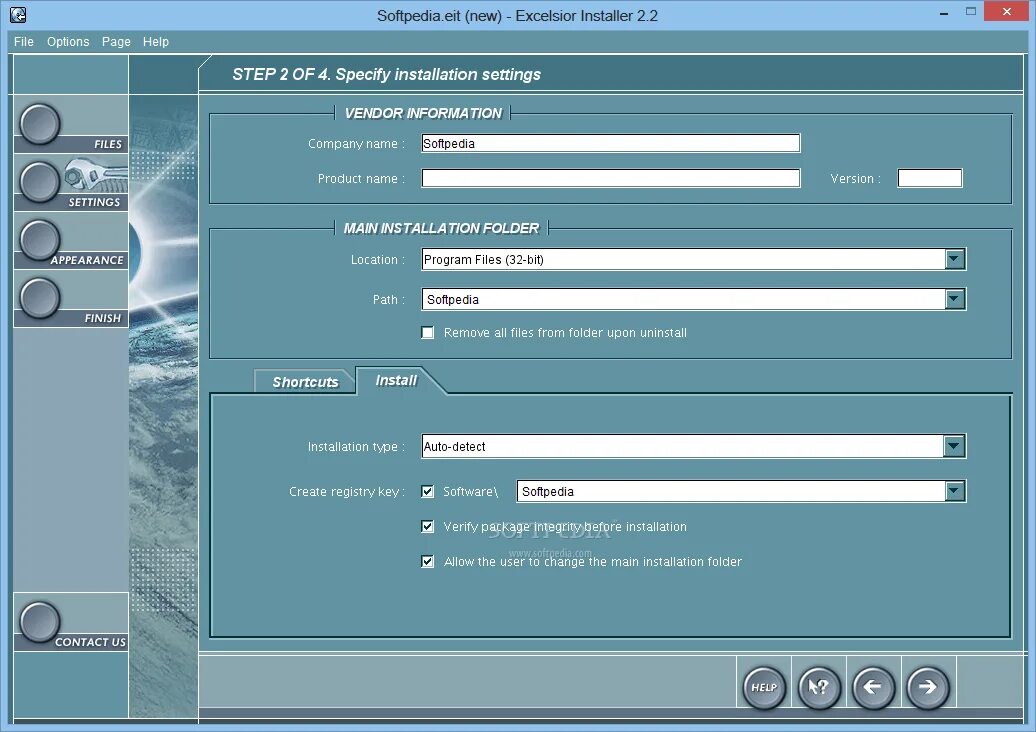Proceed with the right arrow button
The image size is (1036, 732).
[928, 687]
